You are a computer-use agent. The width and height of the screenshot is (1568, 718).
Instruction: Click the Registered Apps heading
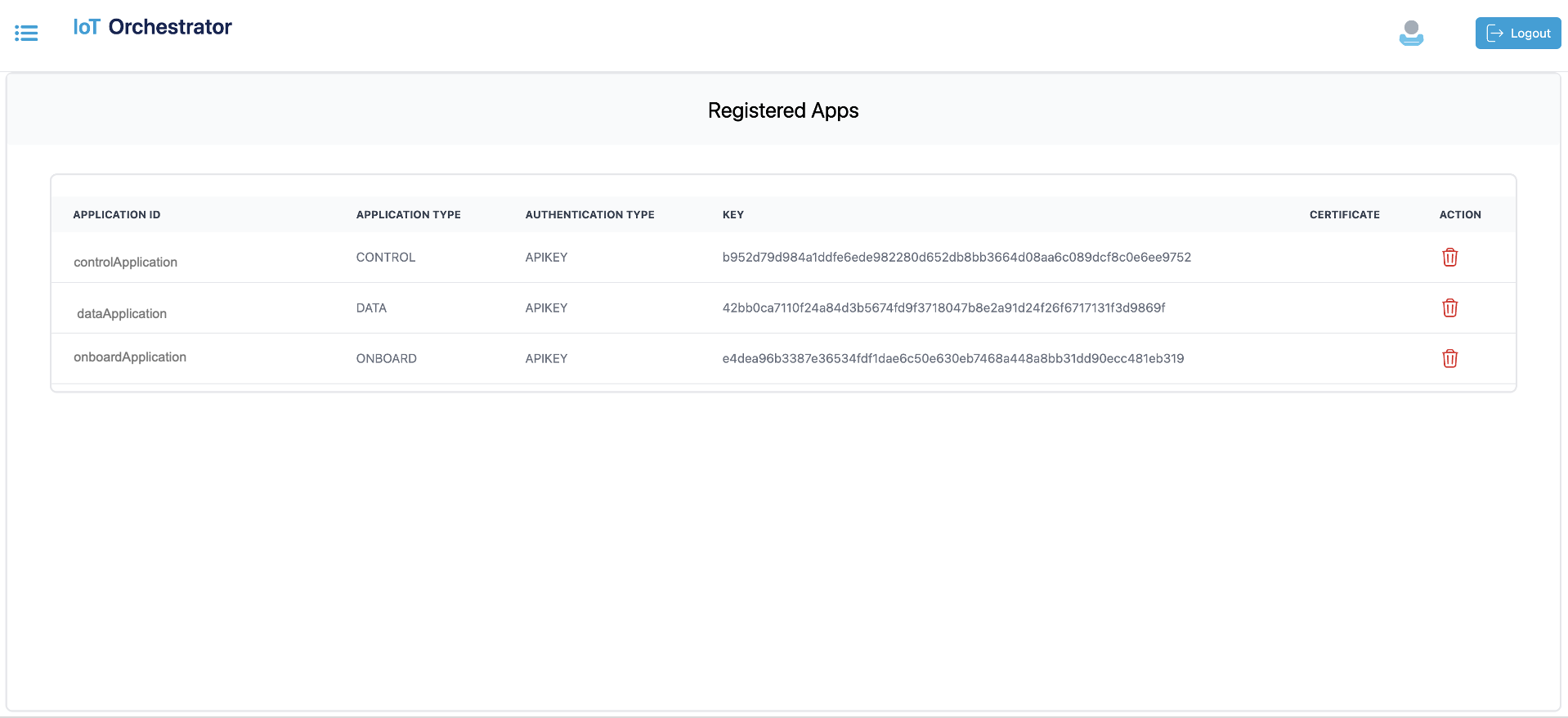783,110
